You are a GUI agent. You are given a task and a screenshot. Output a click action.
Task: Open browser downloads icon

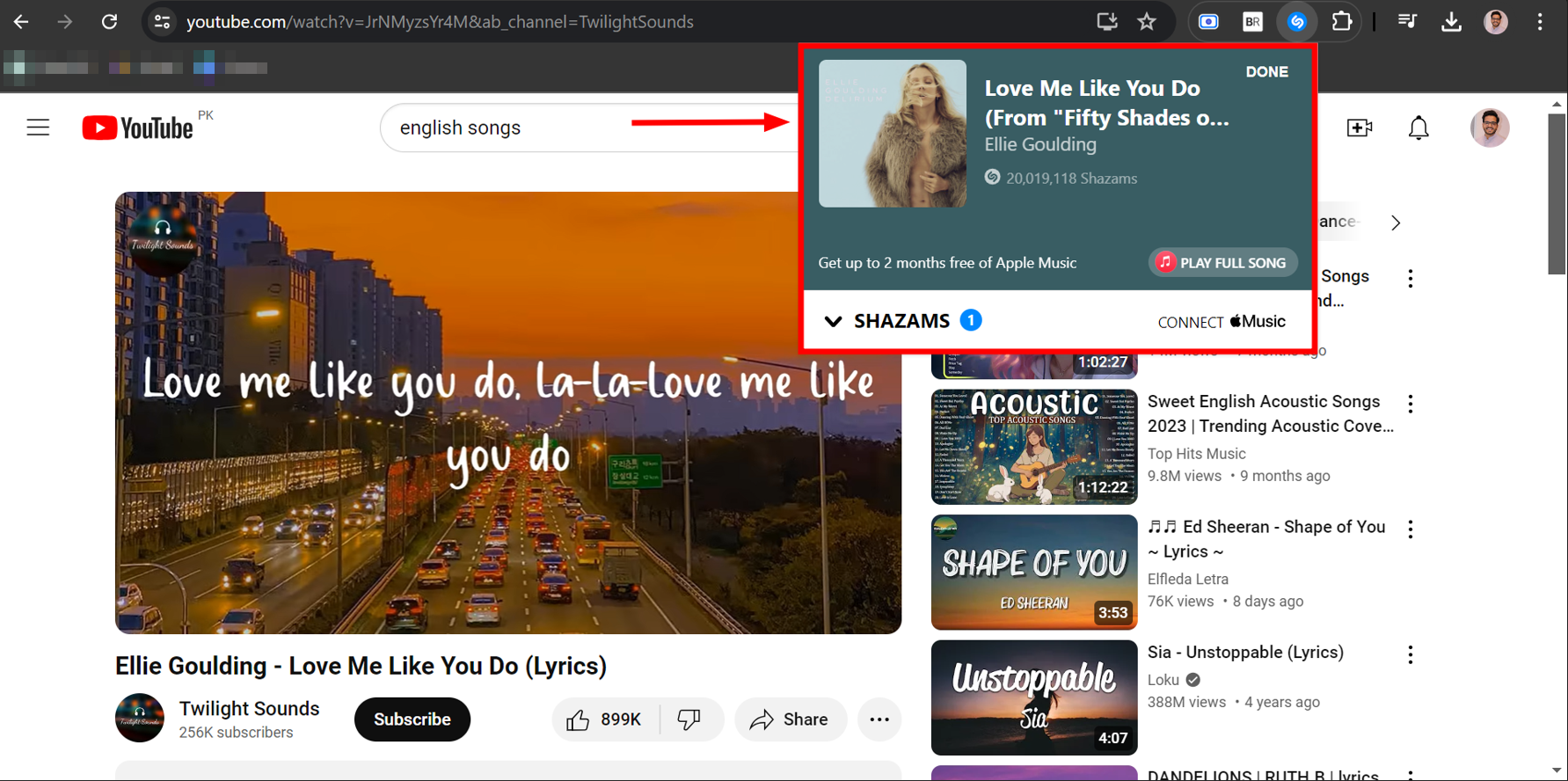[x=1451, y=22]
